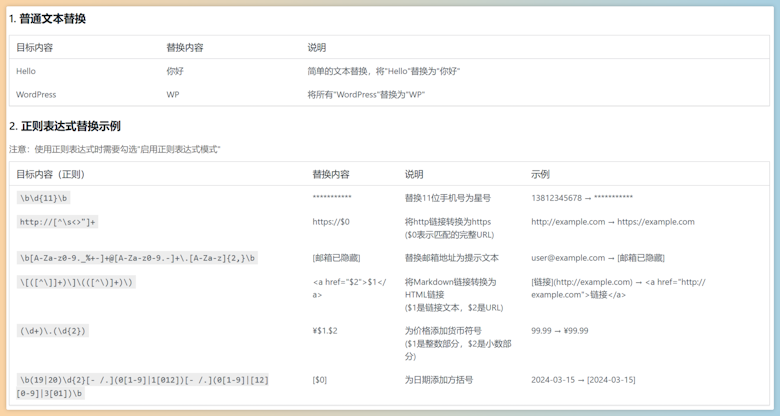Click replacement value '[$0]'
The image size is (780, 416).
[319, 380]
